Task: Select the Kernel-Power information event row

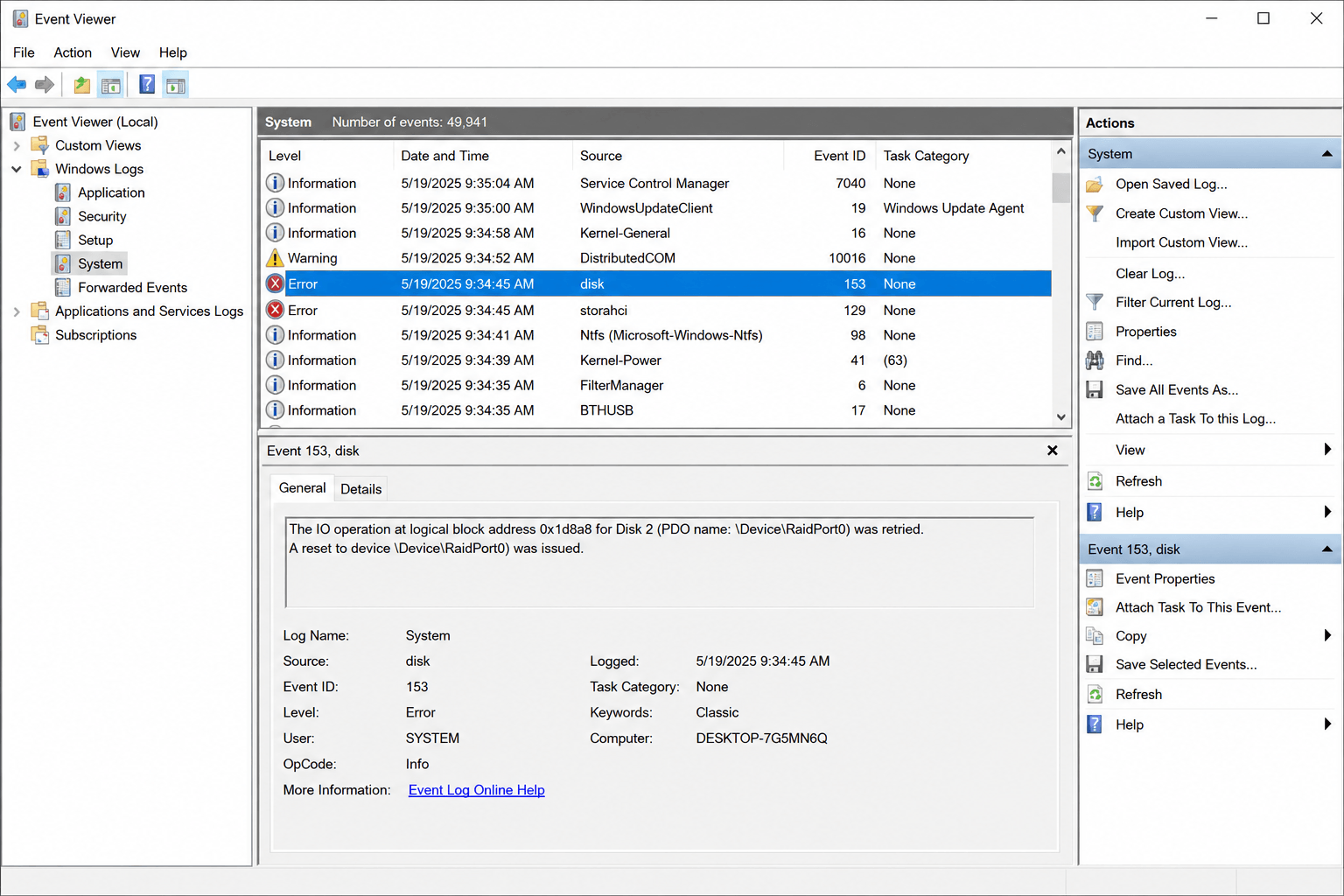Action: (x=656, y=360)
